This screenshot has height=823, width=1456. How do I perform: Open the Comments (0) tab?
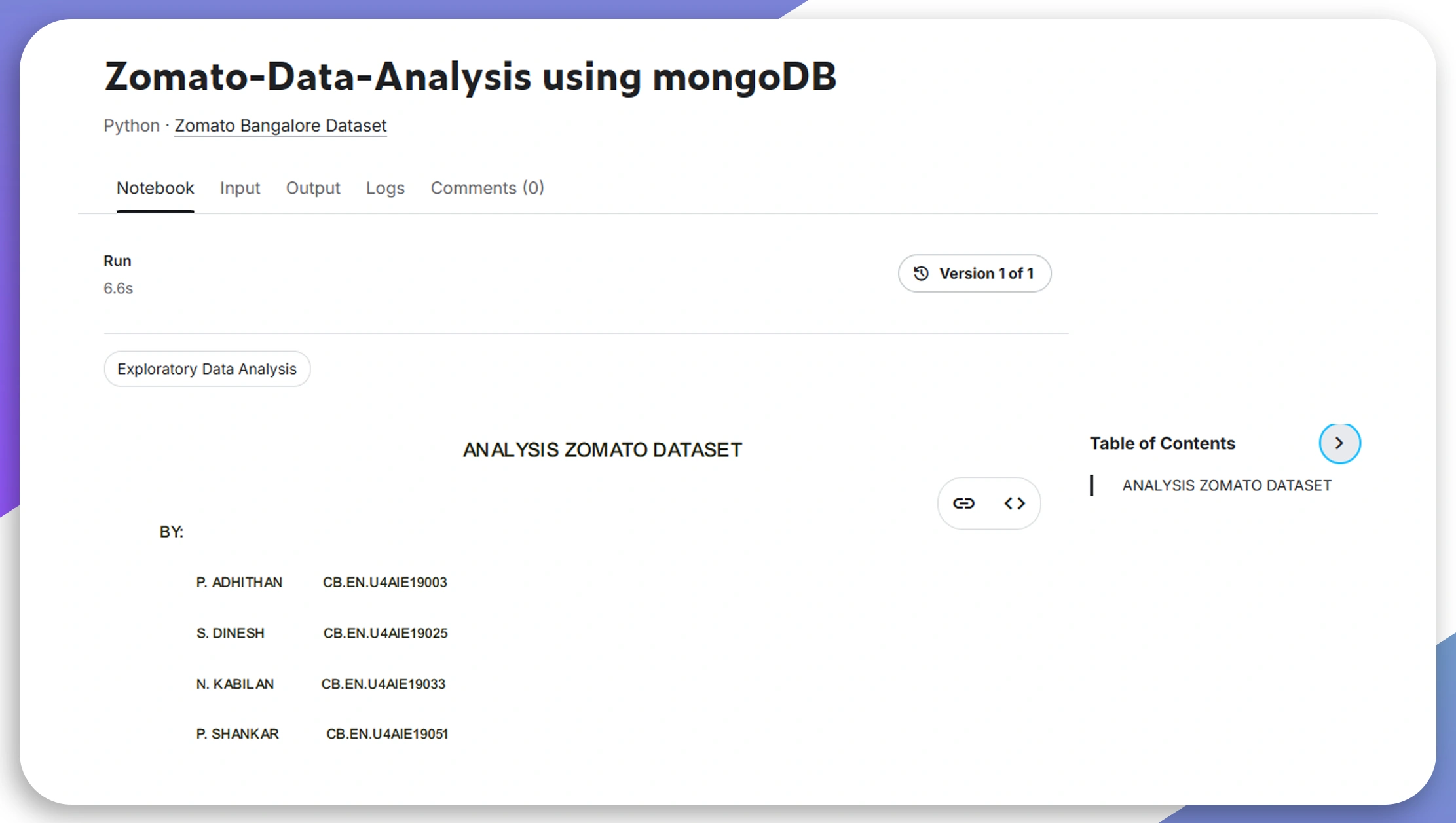coord(487,189)
